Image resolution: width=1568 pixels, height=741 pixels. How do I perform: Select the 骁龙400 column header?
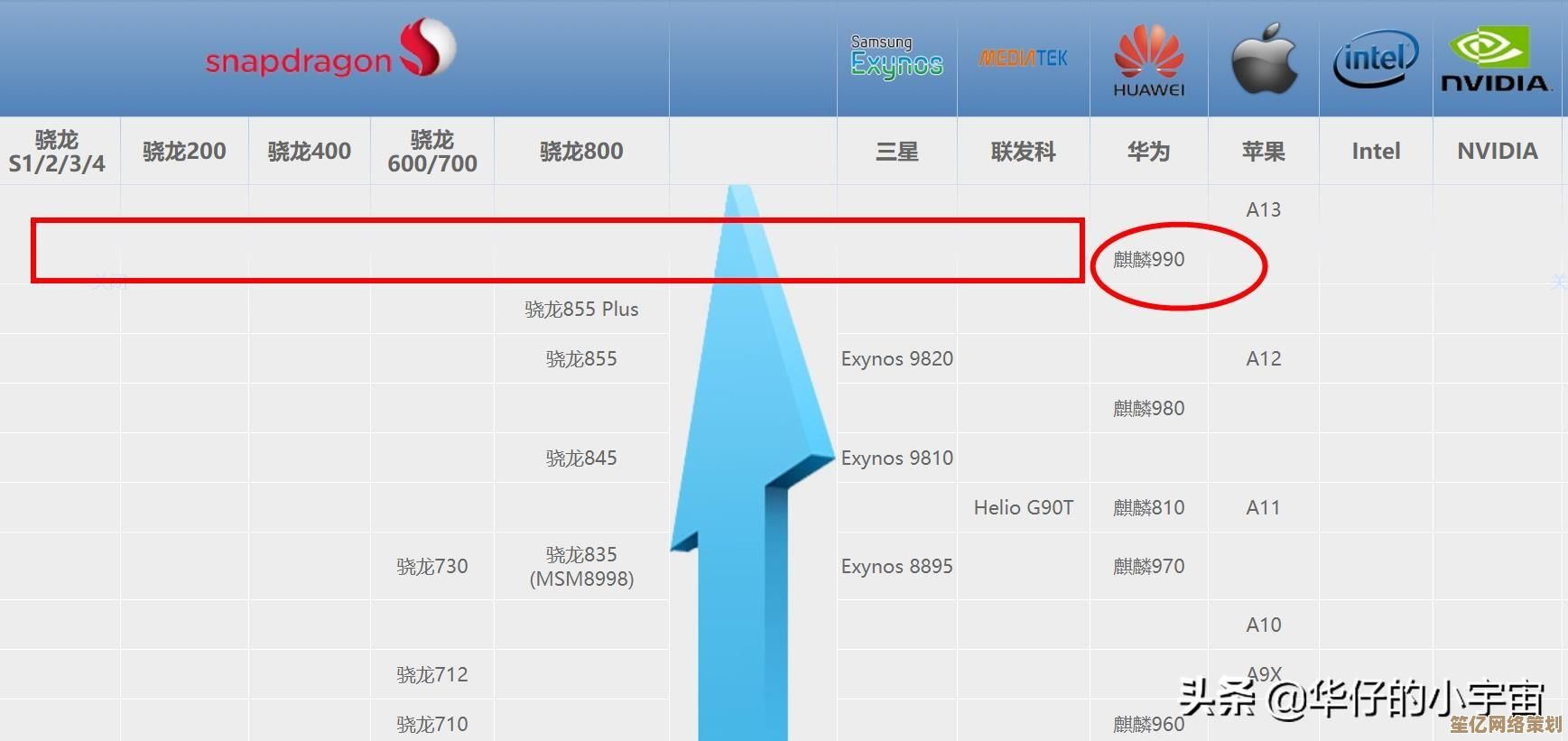tap(310, 151)
